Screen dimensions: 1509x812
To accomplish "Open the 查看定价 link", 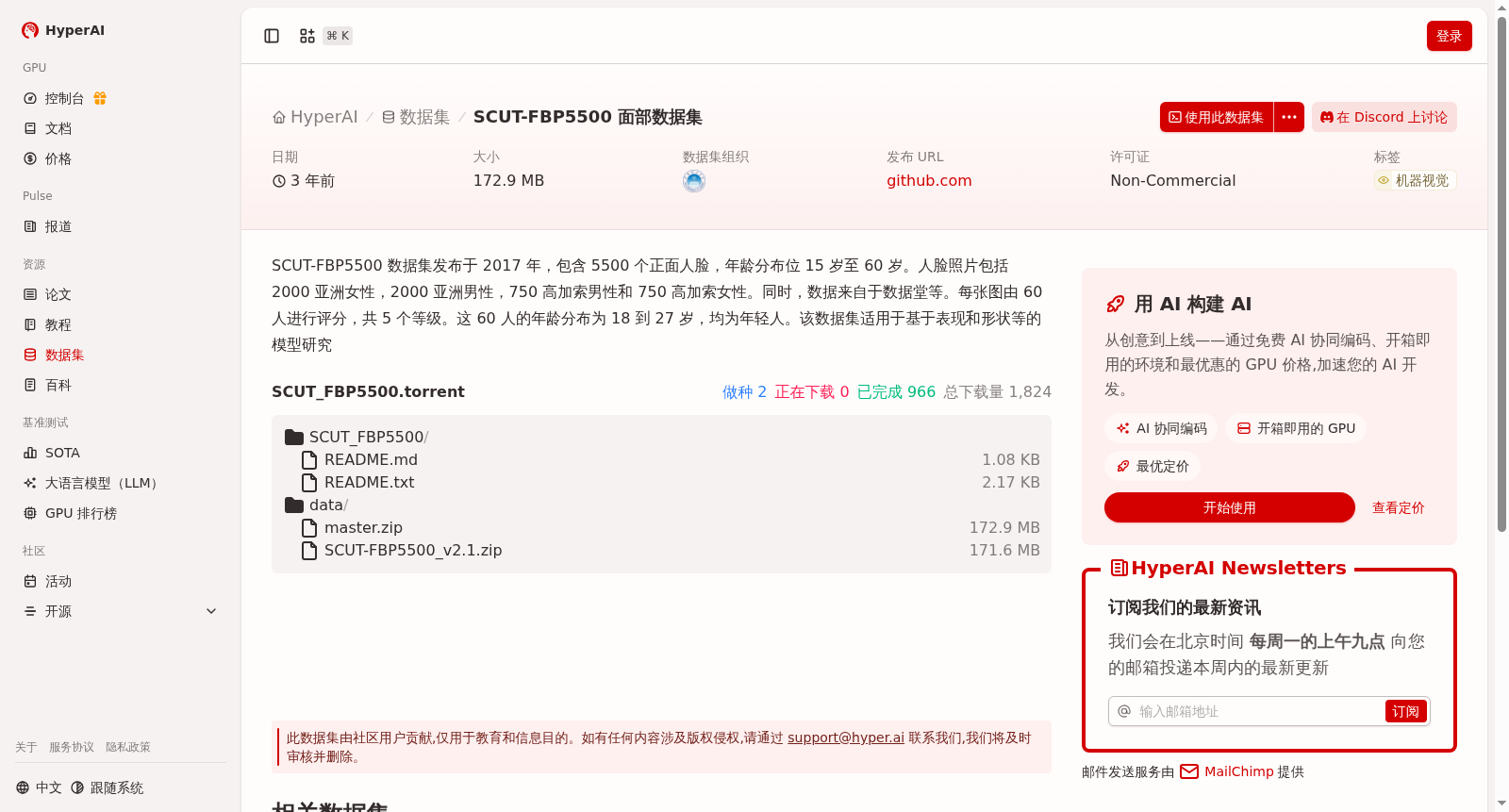I will (1399, 507).
